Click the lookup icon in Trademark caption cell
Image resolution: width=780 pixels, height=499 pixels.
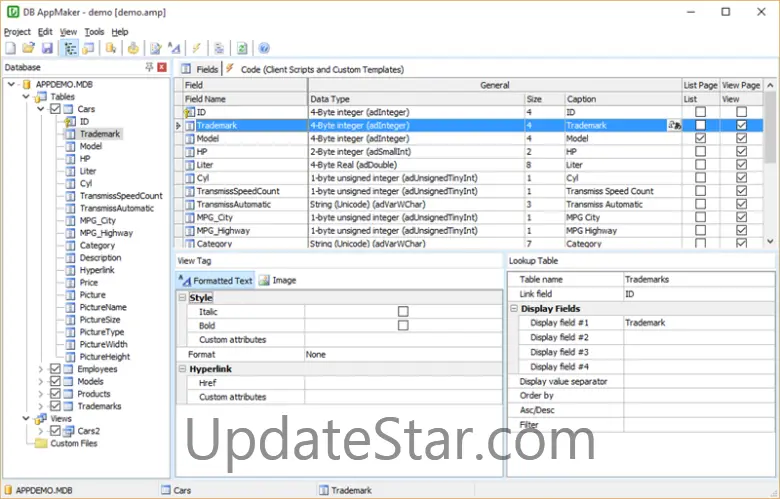[x=674, y=125]
